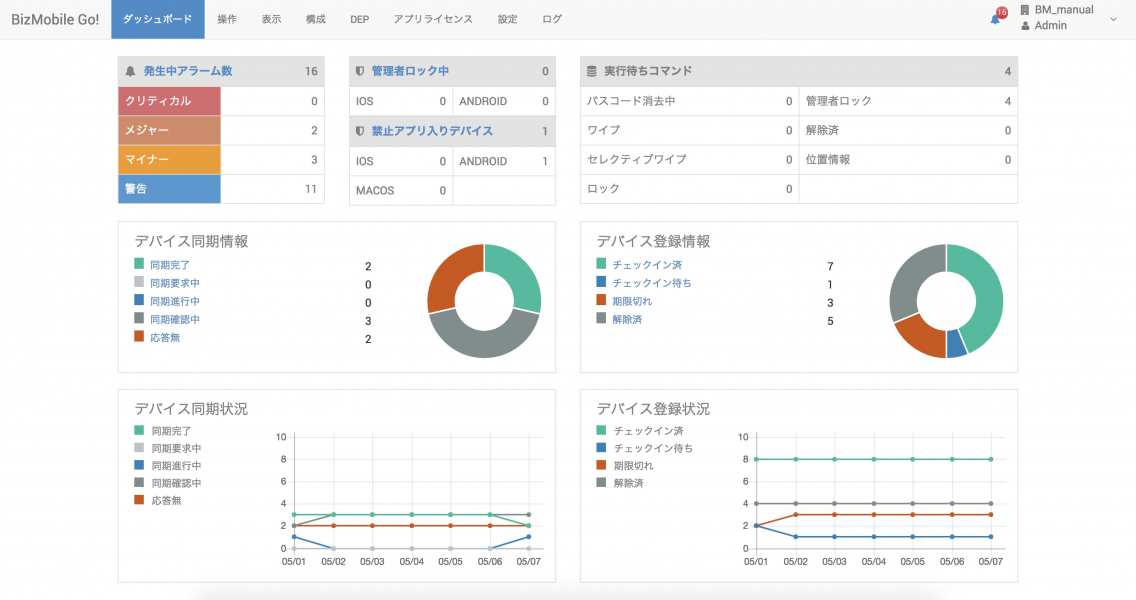Click the ロック command row
The height and width of the screenshot is (600, 1136).
coord(689,189)
